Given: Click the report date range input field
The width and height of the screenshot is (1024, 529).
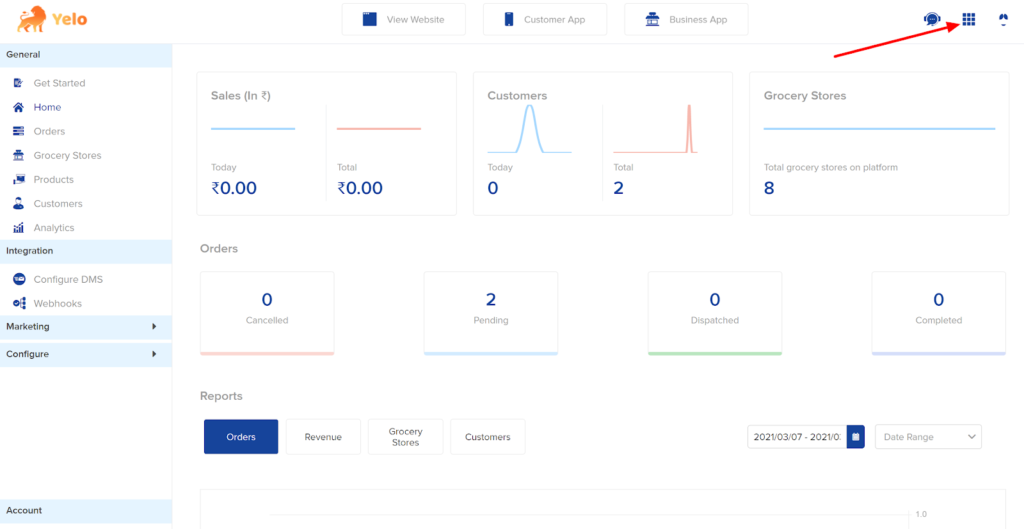Looking at the screenshot, I should tap(797, 436).
